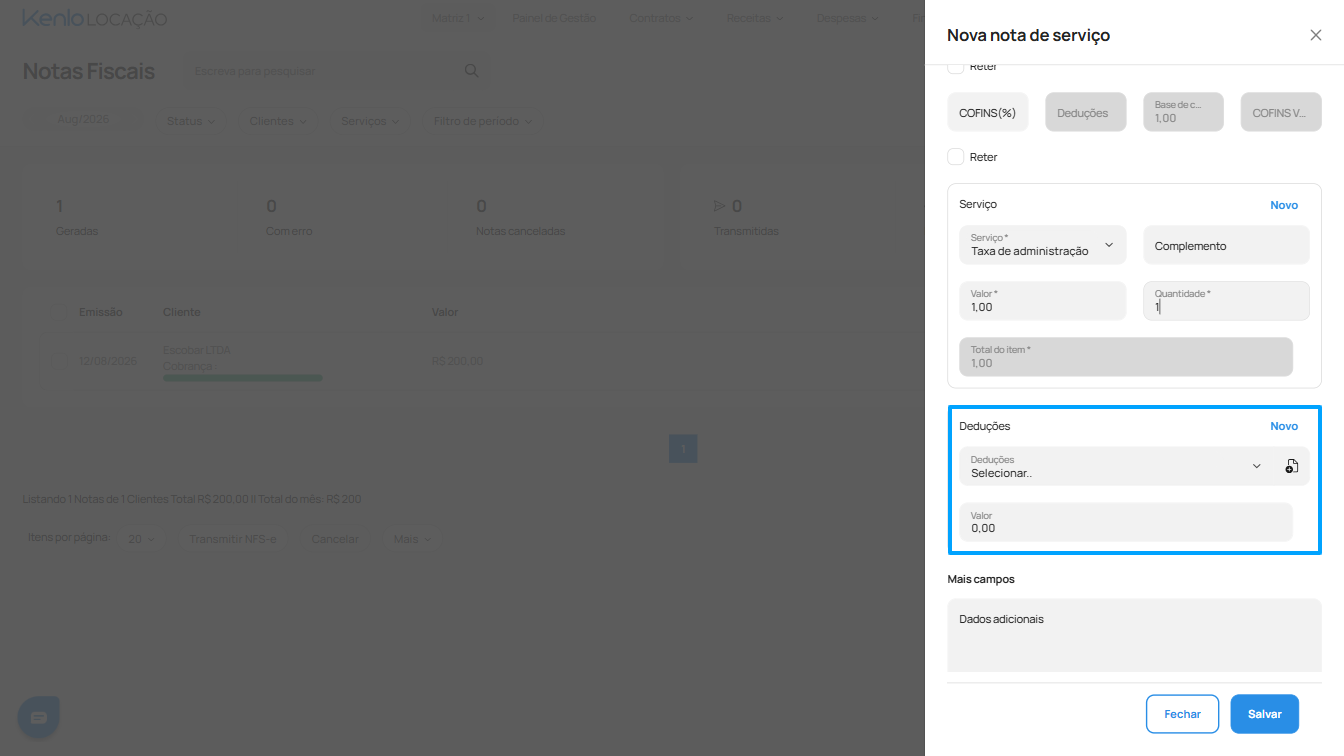
Task: Click Transmitir NFS-e button
Action: pos(232,539)
